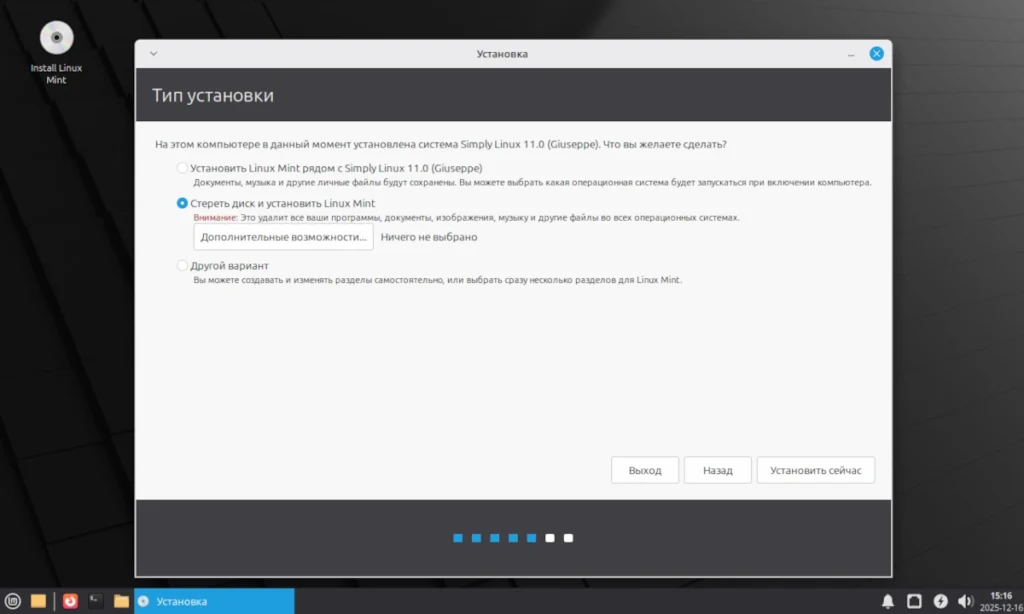Click the 'Установка' taskbar window entry

click(x=214, y=601)
